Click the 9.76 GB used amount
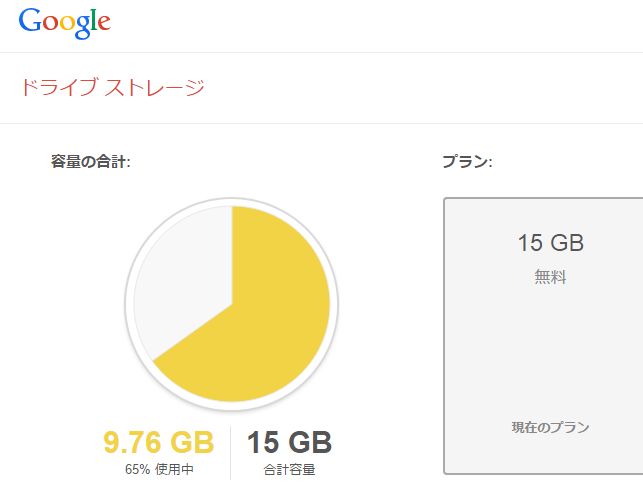The width and height of the screenshot is (643, 491). [x=159, y=442]
